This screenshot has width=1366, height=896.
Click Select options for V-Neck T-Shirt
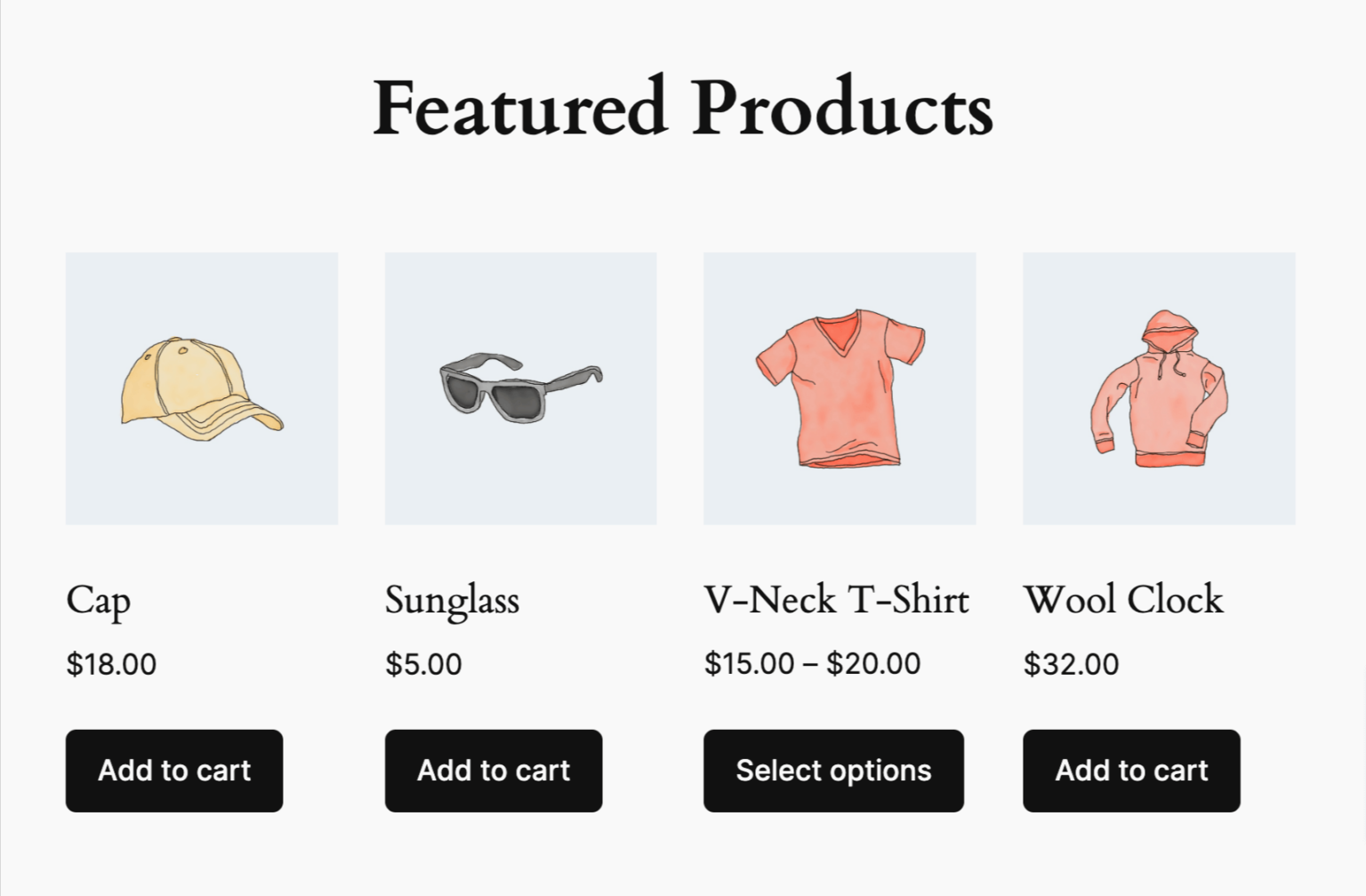tap(833, 771)
